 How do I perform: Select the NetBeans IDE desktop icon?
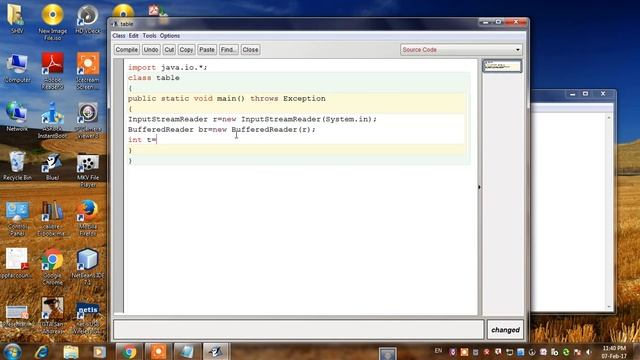tap(88, 267)
